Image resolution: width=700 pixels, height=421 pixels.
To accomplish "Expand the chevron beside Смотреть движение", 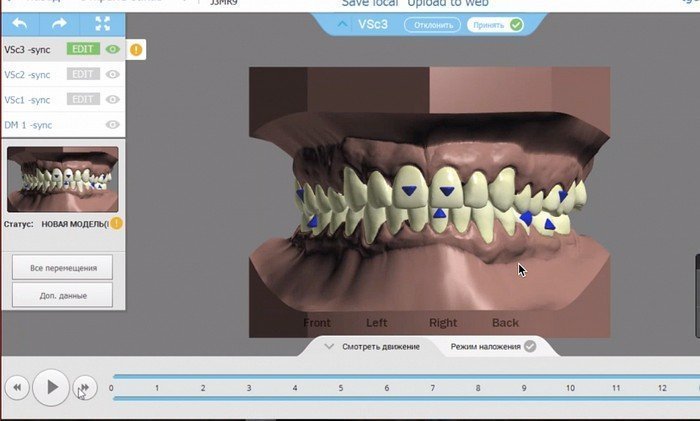I will tap(329, 346).
